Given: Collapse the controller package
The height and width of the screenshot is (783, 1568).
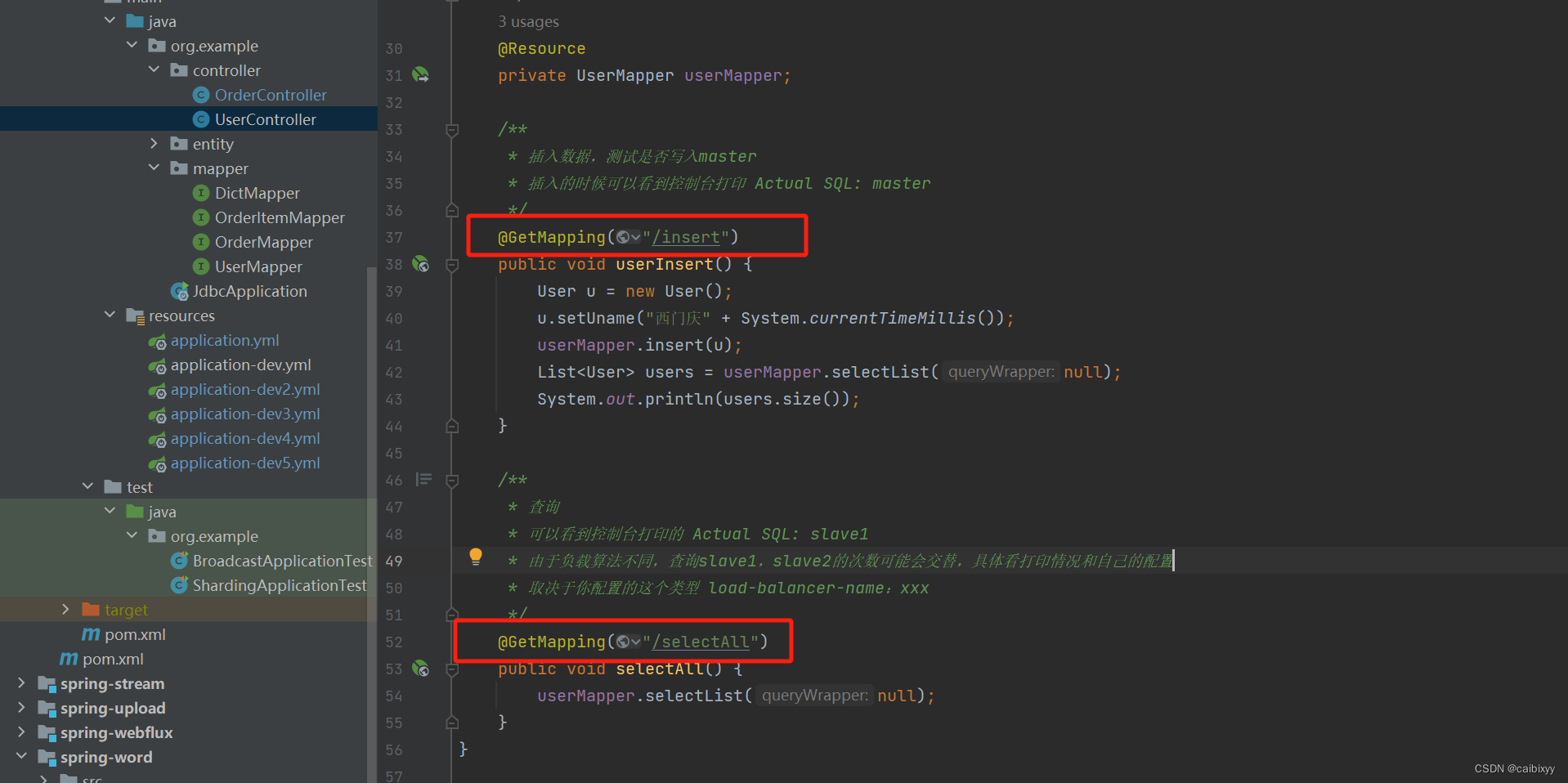Looking at the screenshot, I should pos(155,69).
